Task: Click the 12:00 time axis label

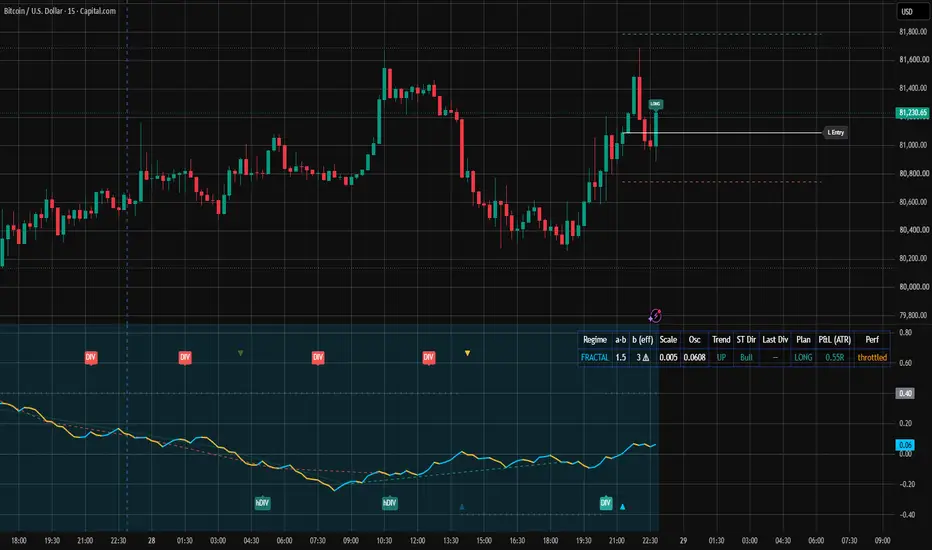Action: 417,540
